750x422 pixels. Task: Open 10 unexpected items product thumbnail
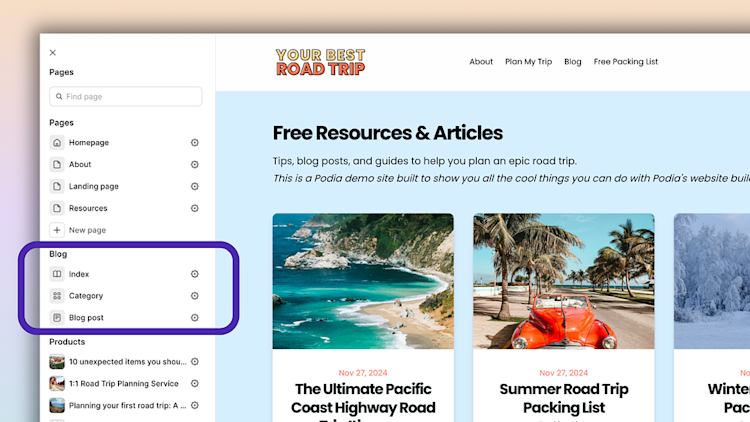[x=57, y=362]
